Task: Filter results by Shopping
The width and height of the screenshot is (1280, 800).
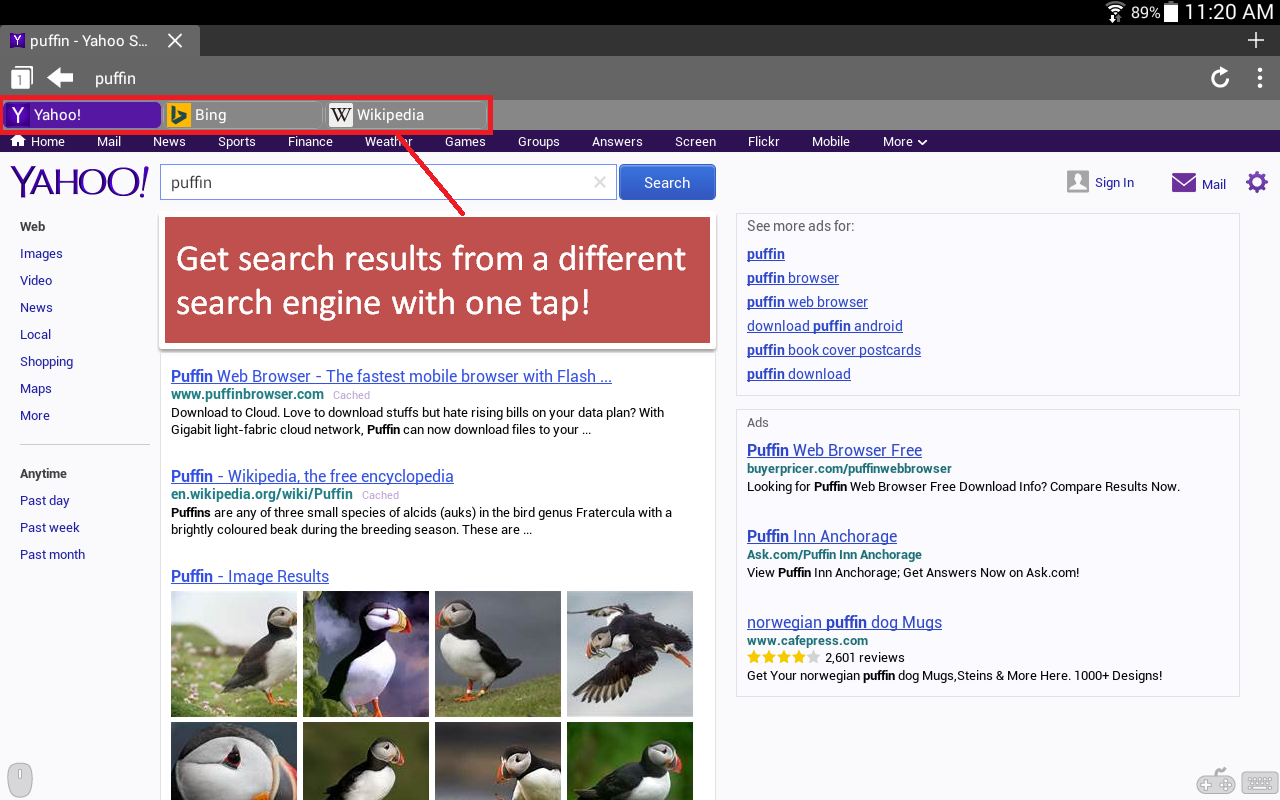Action: tap(46, 362)
